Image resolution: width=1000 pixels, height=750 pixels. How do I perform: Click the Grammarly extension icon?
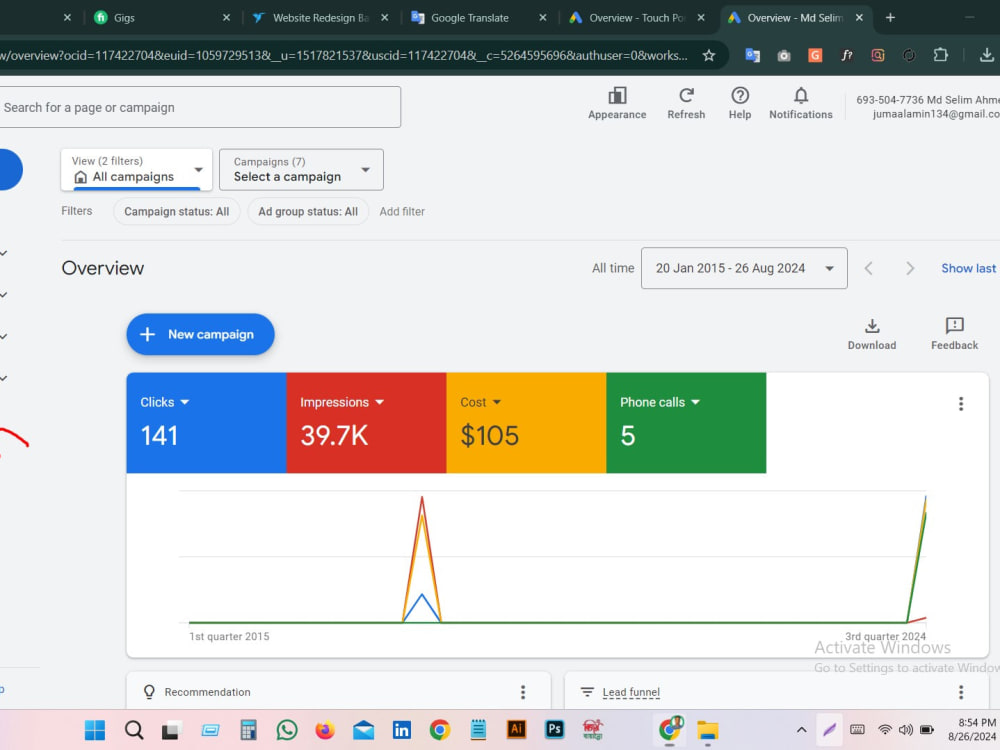tap(815, 55)
